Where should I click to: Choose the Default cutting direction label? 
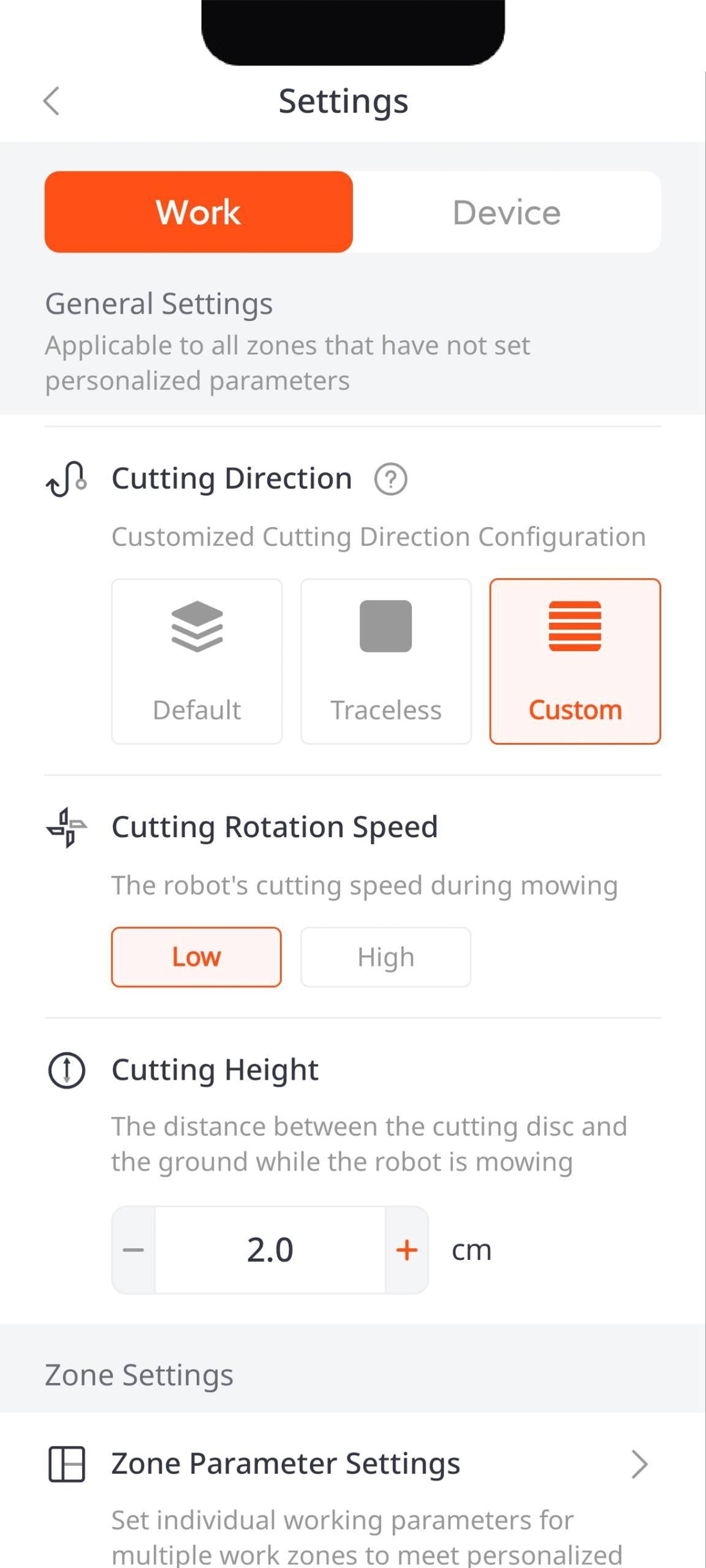point(197,710)
